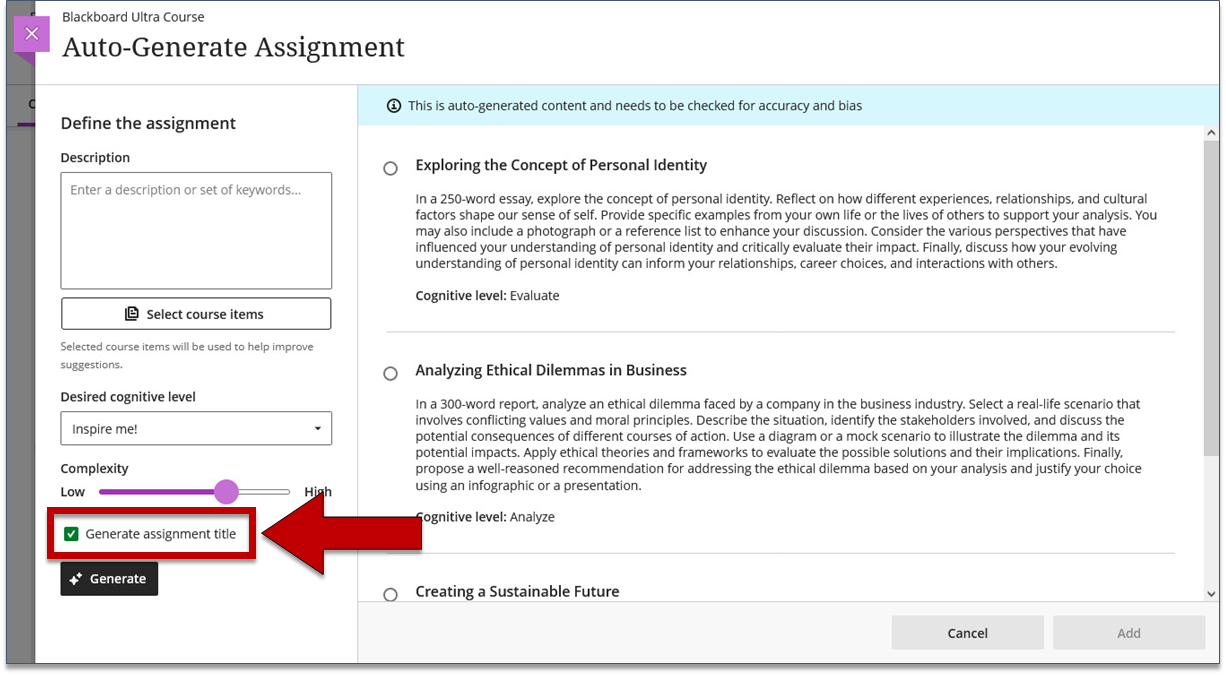
Task: Uncheck Generate assignment title checkbox
Action: 71,534
